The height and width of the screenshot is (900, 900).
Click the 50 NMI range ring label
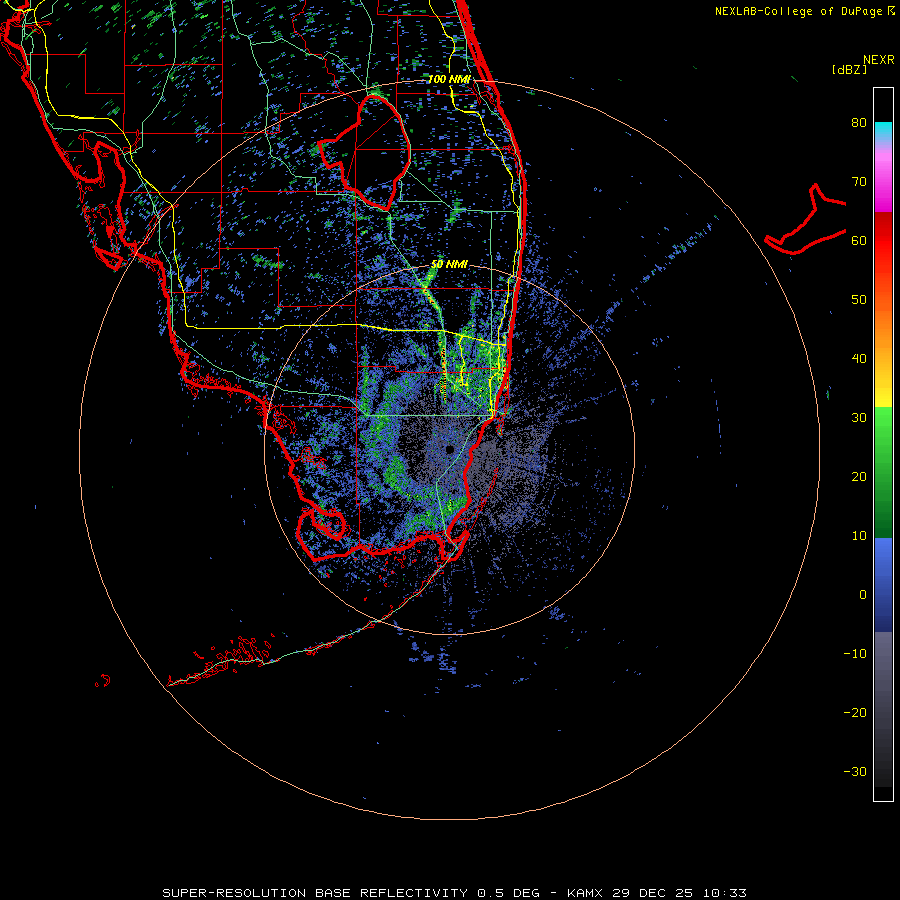[x=449, y=265]
